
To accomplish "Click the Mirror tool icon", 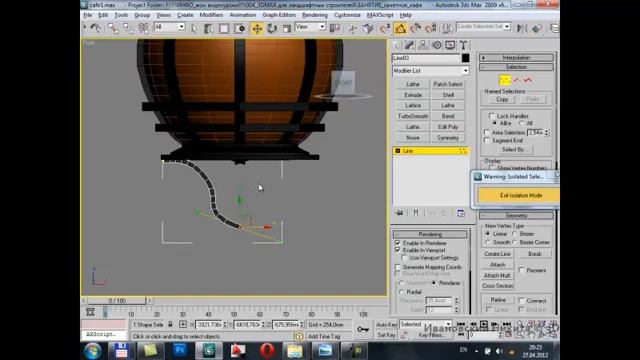I will tap(522, 28).
